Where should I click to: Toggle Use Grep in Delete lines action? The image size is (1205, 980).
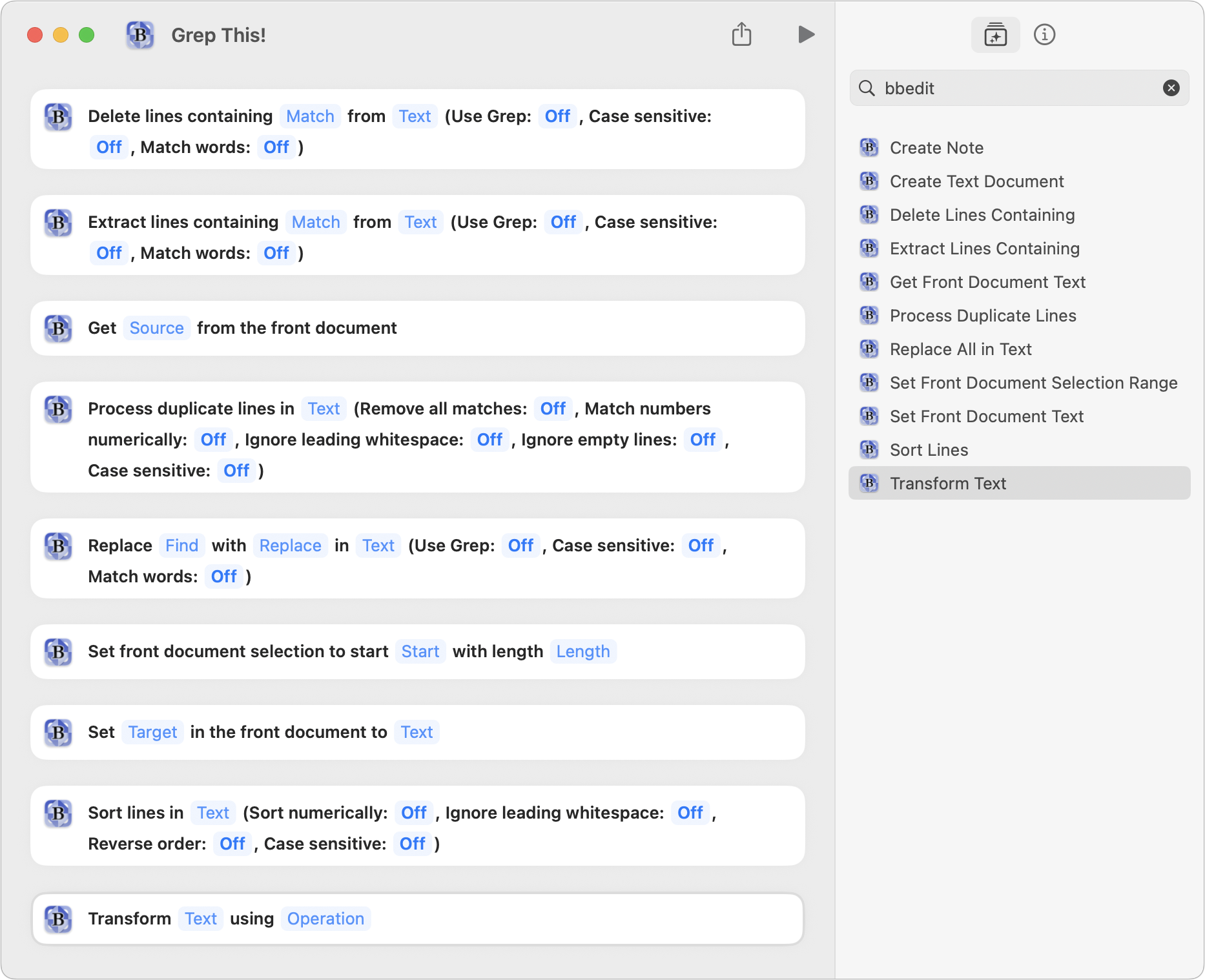click(x=557, y=116)
